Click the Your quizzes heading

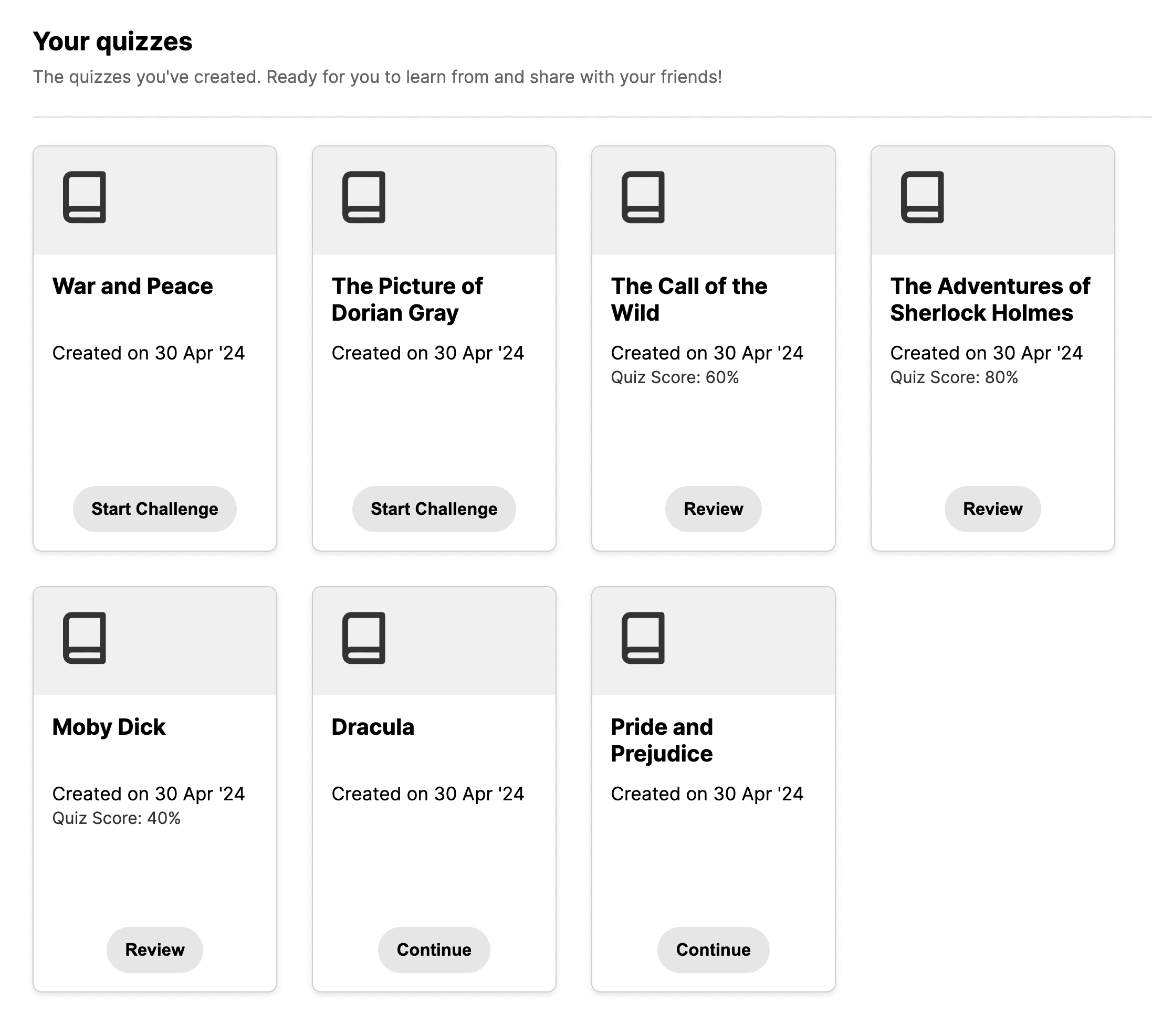click(112, 41)
